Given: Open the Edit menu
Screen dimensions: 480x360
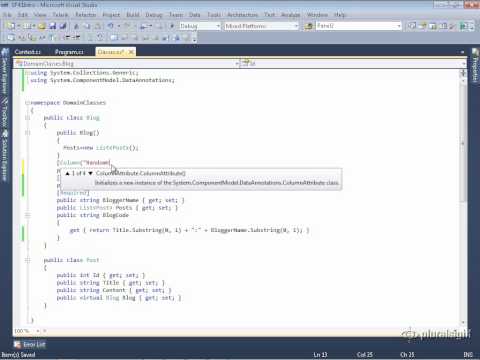Looking at the screenshot, I should (x=23, y=15).
